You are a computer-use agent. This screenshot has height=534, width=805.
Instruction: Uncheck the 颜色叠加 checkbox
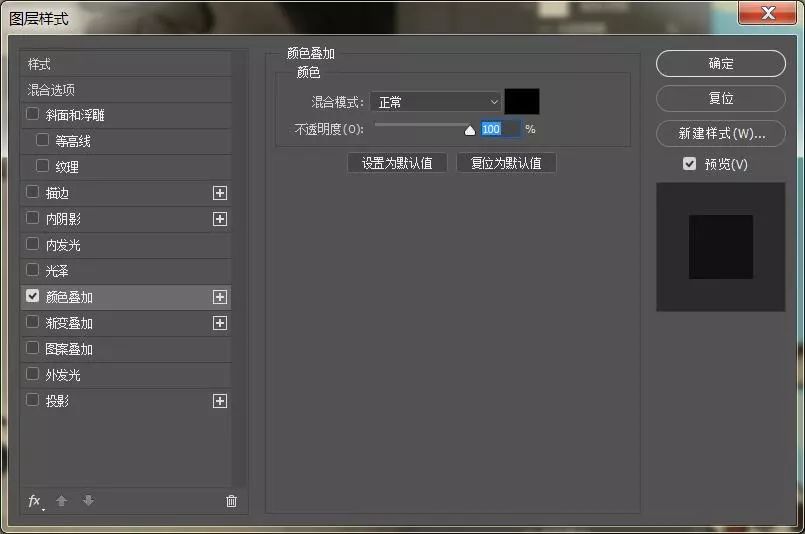(x=33, y=296)
